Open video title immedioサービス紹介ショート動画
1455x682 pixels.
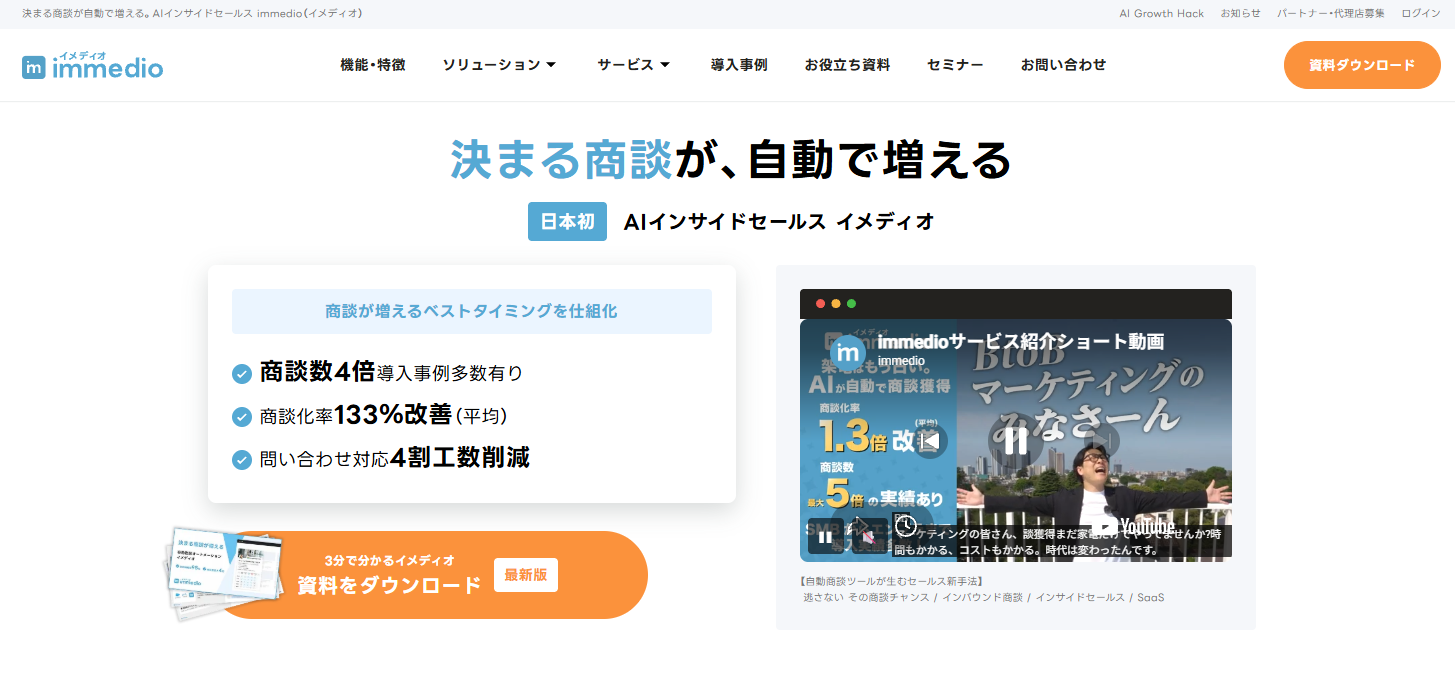(x=1020, y=341)
